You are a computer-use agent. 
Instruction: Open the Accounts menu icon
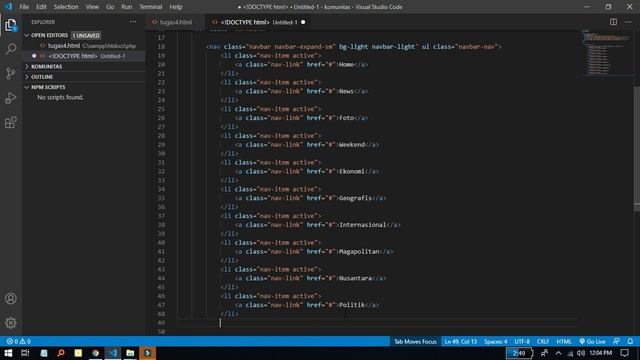point(11,299)
